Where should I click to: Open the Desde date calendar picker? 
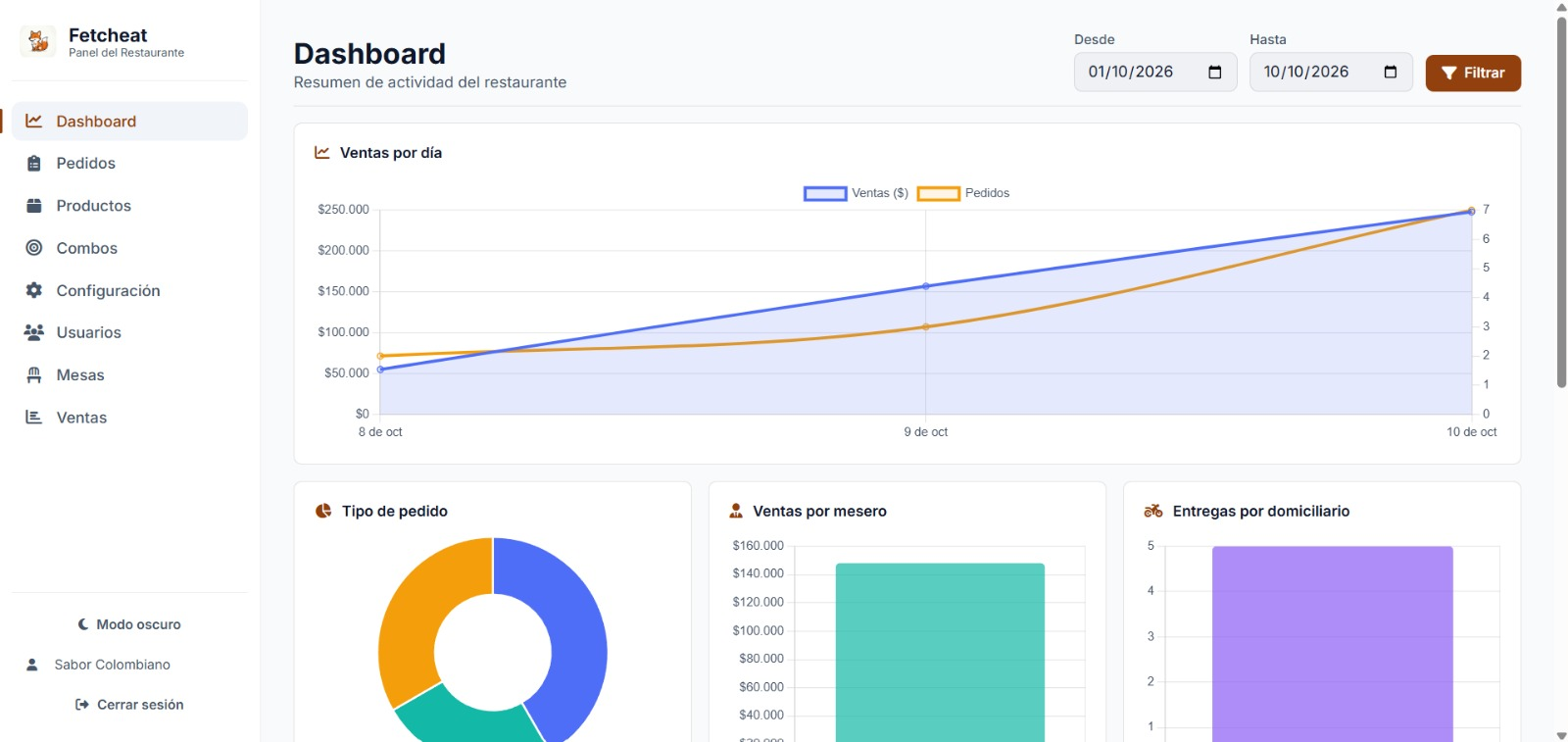[1215, 73]
